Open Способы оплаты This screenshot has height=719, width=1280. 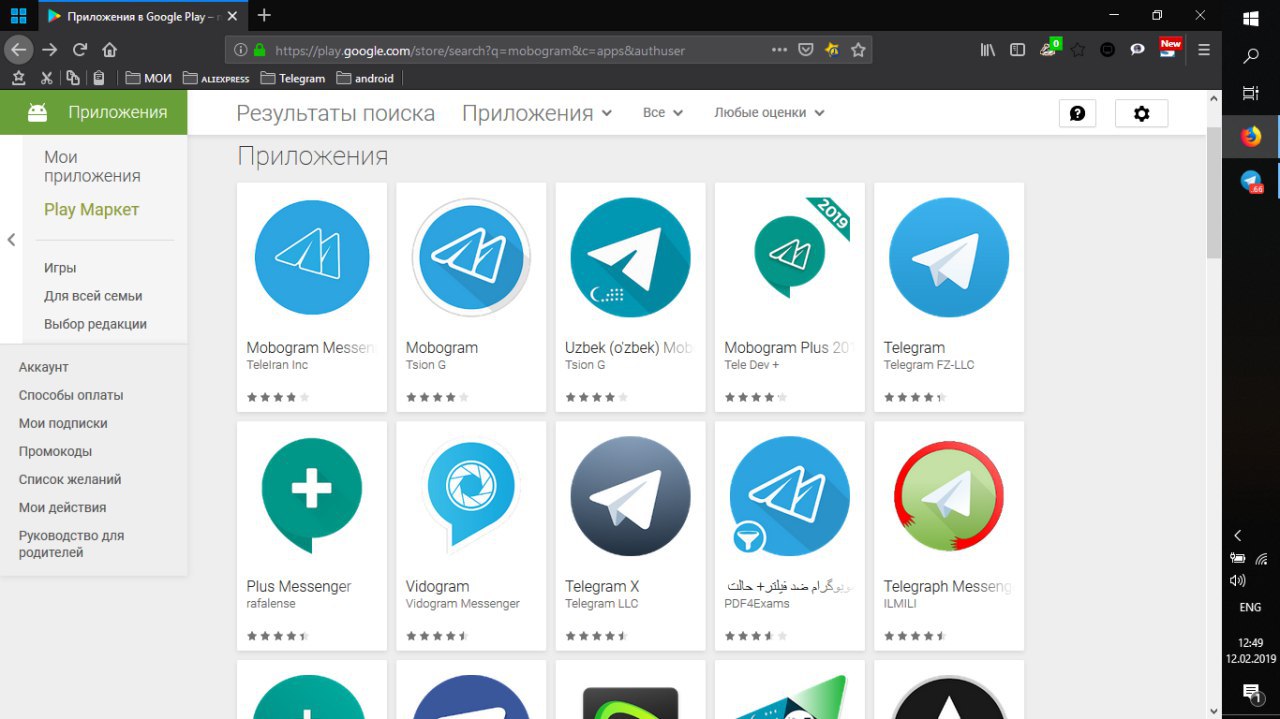(x=71, y=395)
